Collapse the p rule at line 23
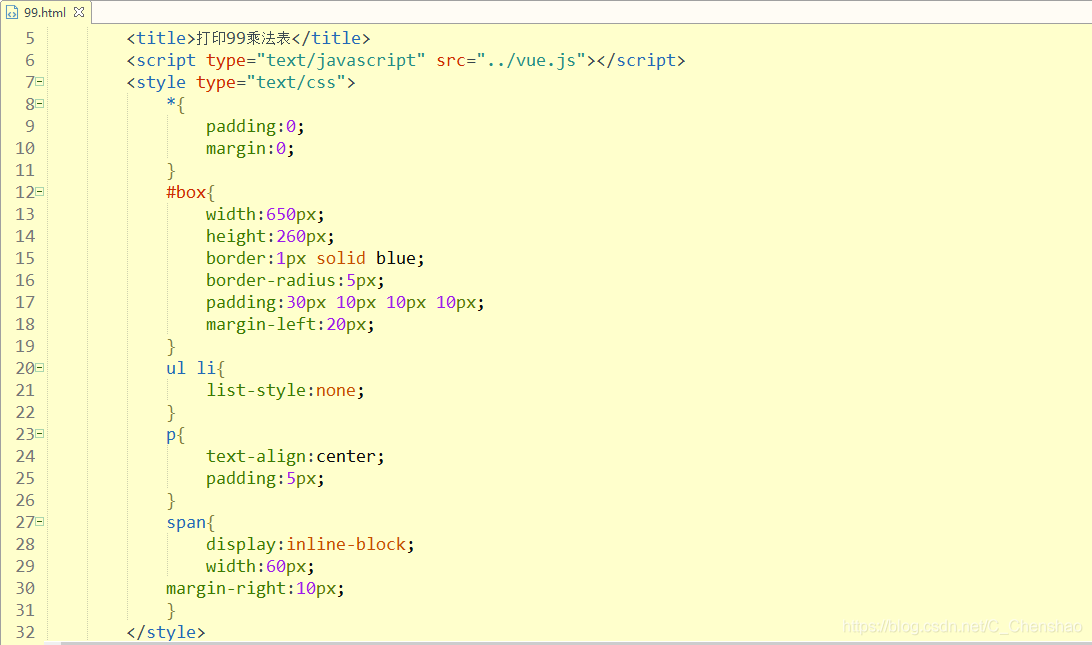Image resolution: width=1092 pixels, height=645 pixels. tap(40, 434)
